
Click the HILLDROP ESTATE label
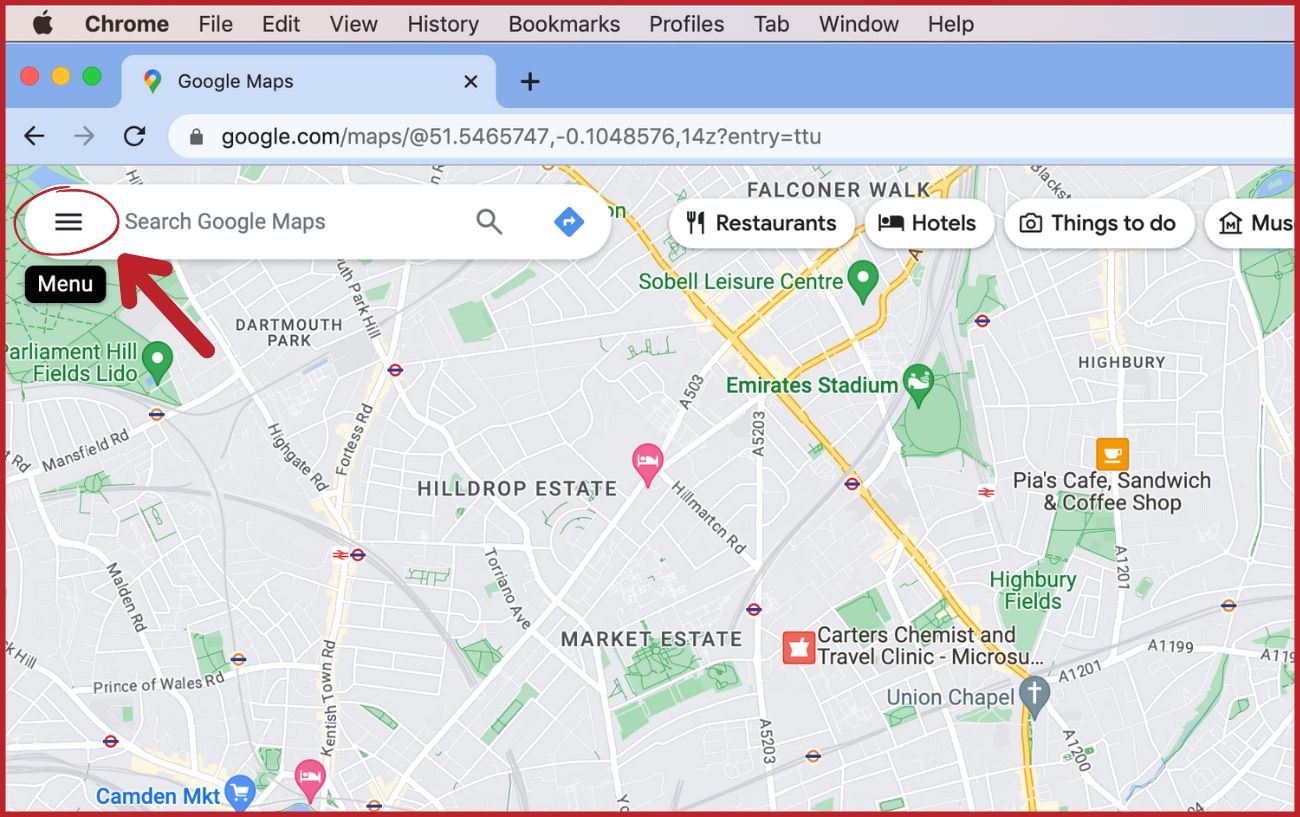coord(517,490)
